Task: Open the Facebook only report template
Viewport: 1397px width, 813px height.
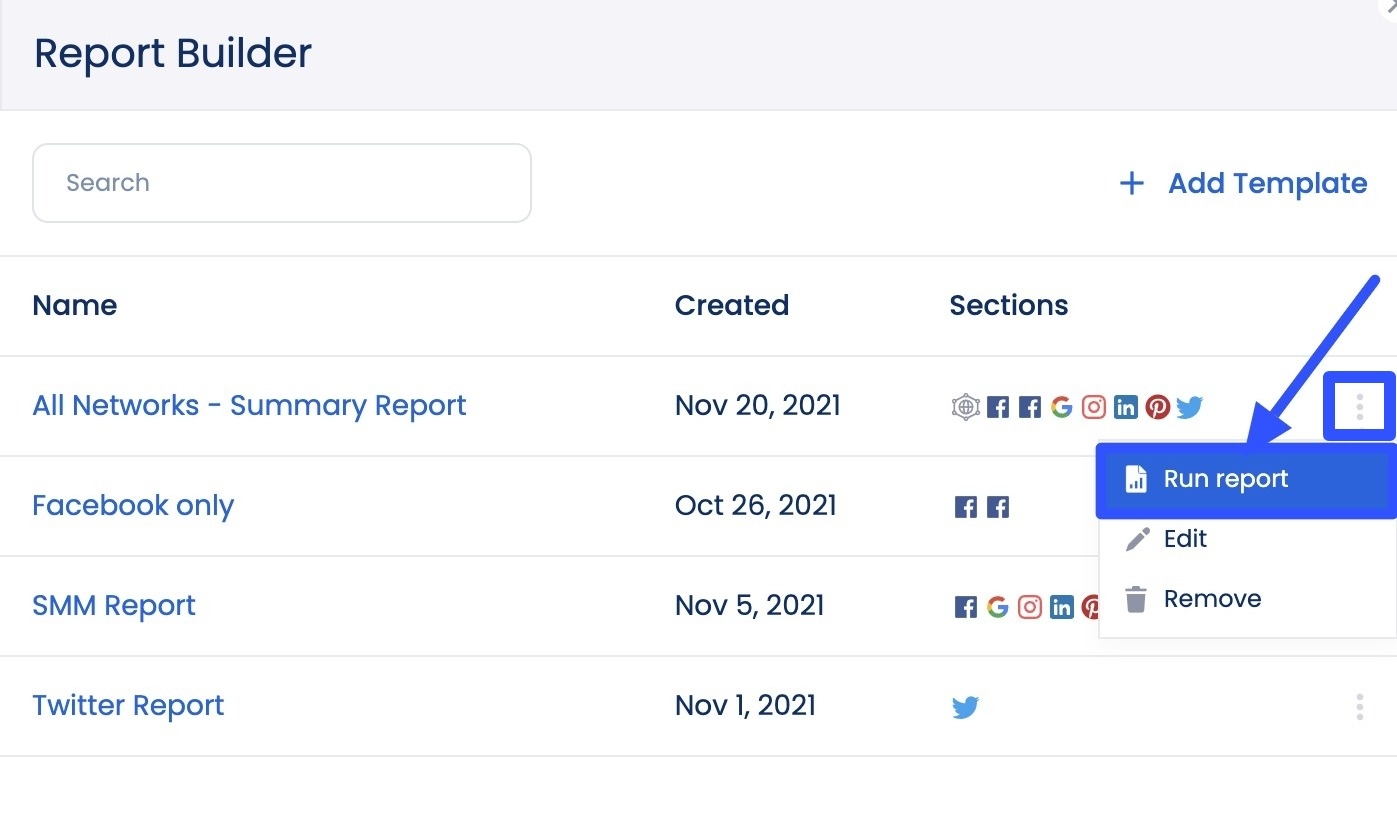Action: coord(133,506)
